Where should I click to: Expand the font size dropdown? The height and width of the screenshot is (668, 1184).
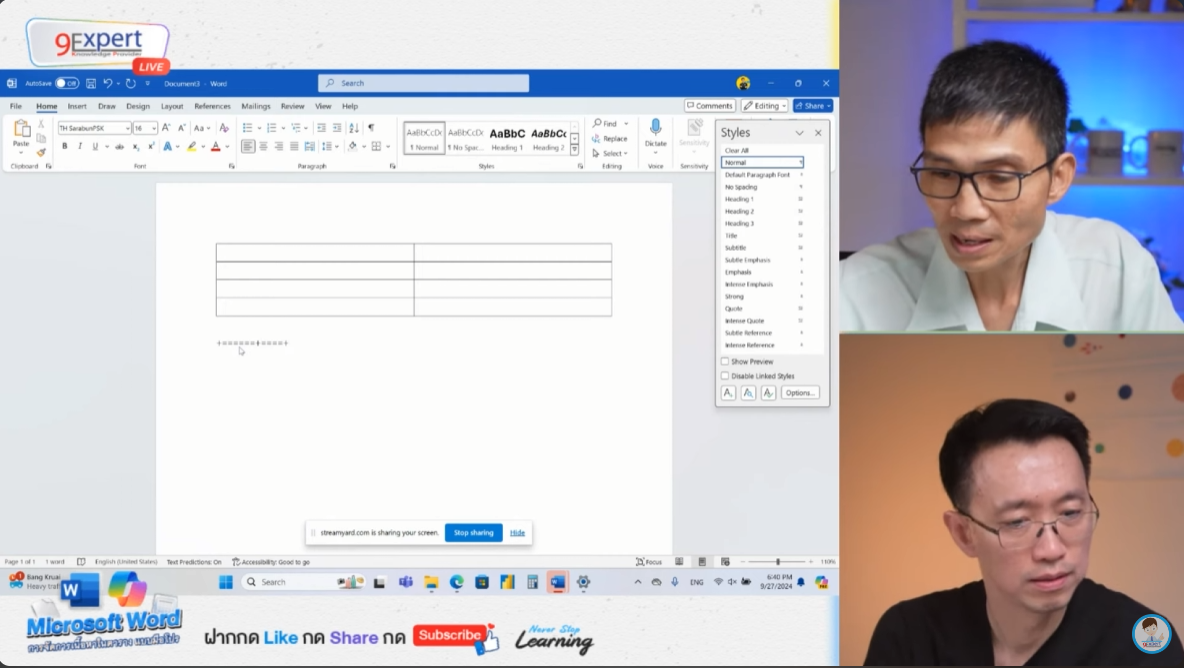point(153,128)
